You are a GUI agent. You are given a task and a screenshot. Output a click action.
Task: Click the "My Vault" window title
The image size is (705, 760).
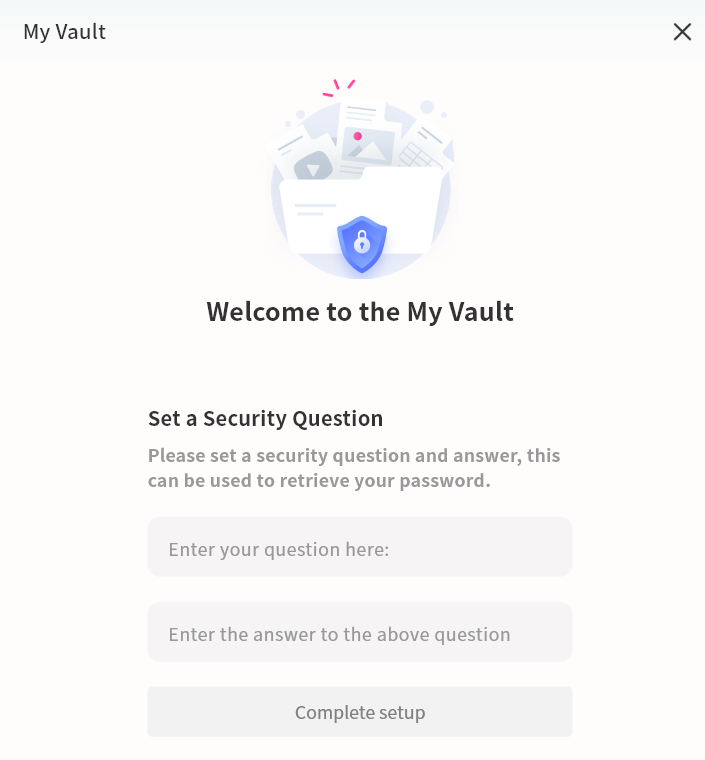coord(64,32)
